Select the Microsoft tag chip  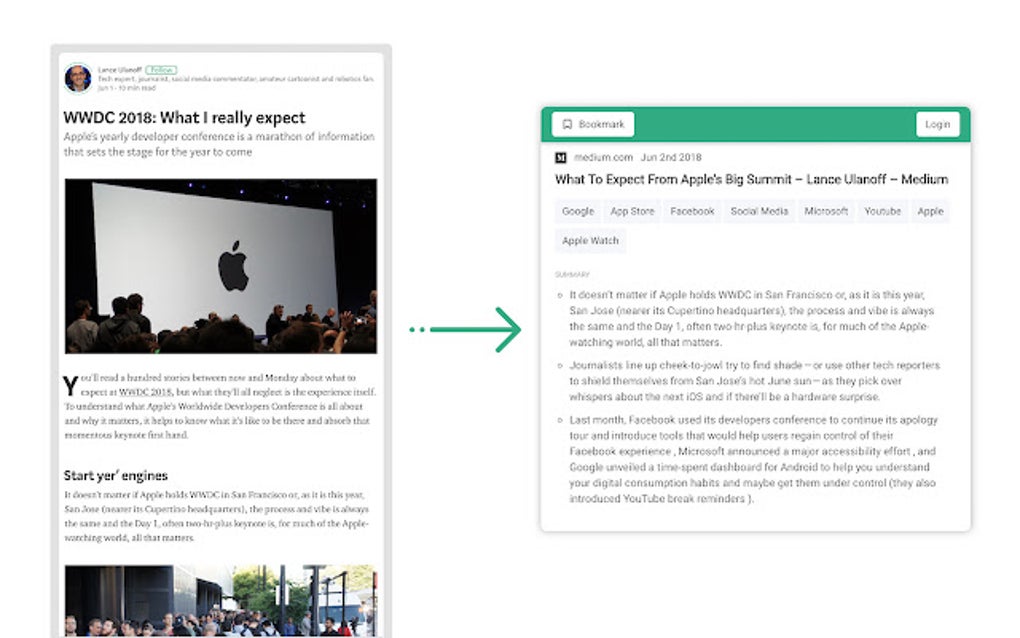pyautogui.click(x=826, y=211)
